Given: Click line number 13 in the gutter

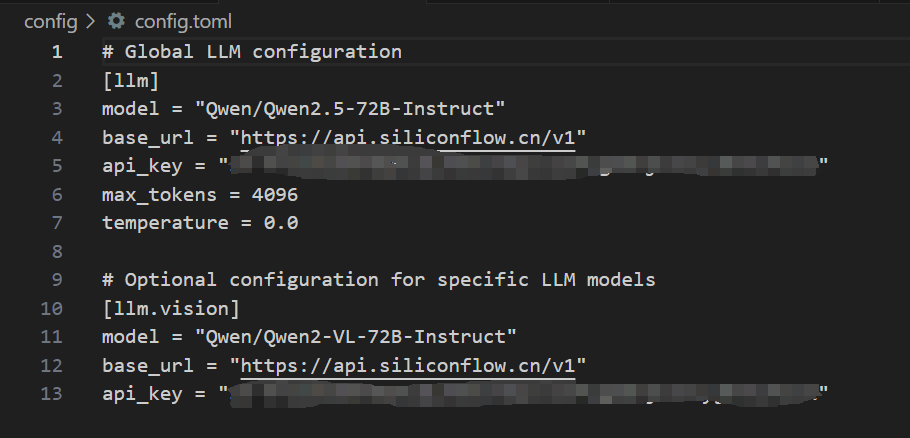Looking at the screenshot, I should [52, 393].
